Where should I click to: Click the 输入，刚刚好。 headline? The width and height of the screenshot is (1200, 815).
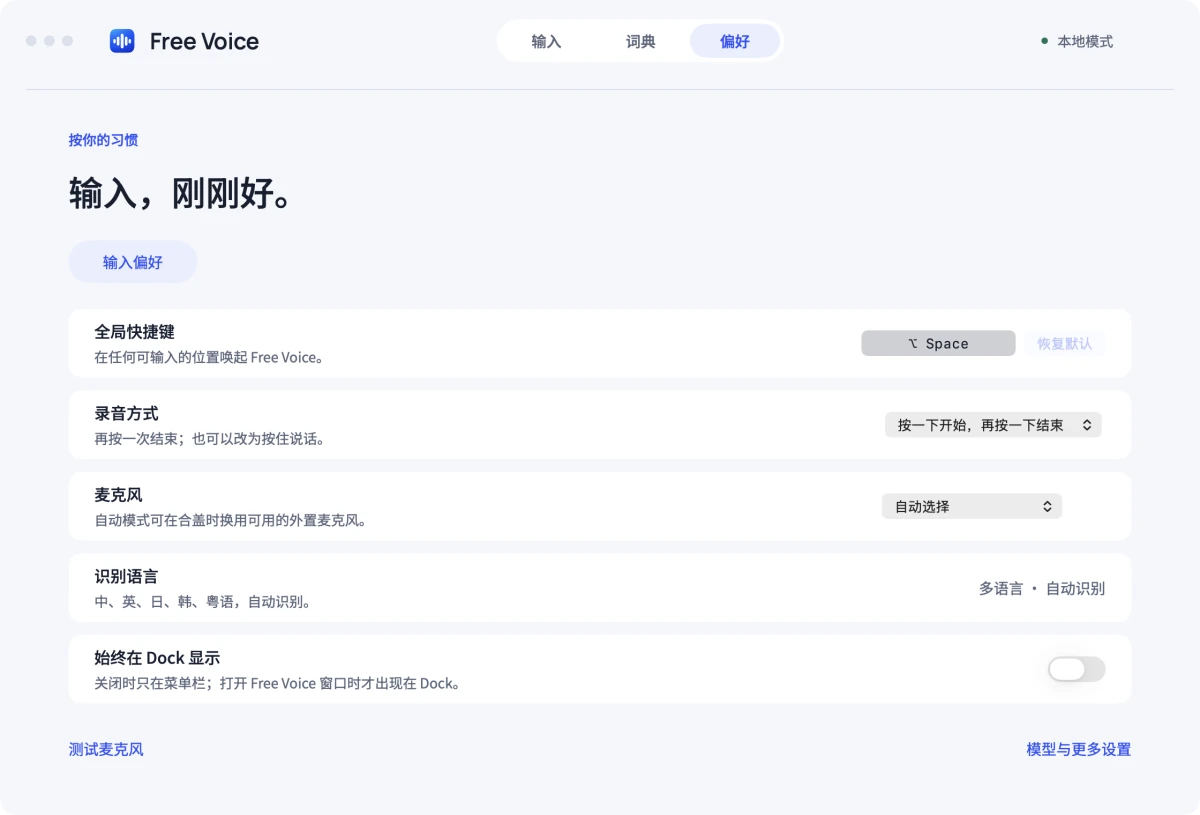(x=181, y=193)
